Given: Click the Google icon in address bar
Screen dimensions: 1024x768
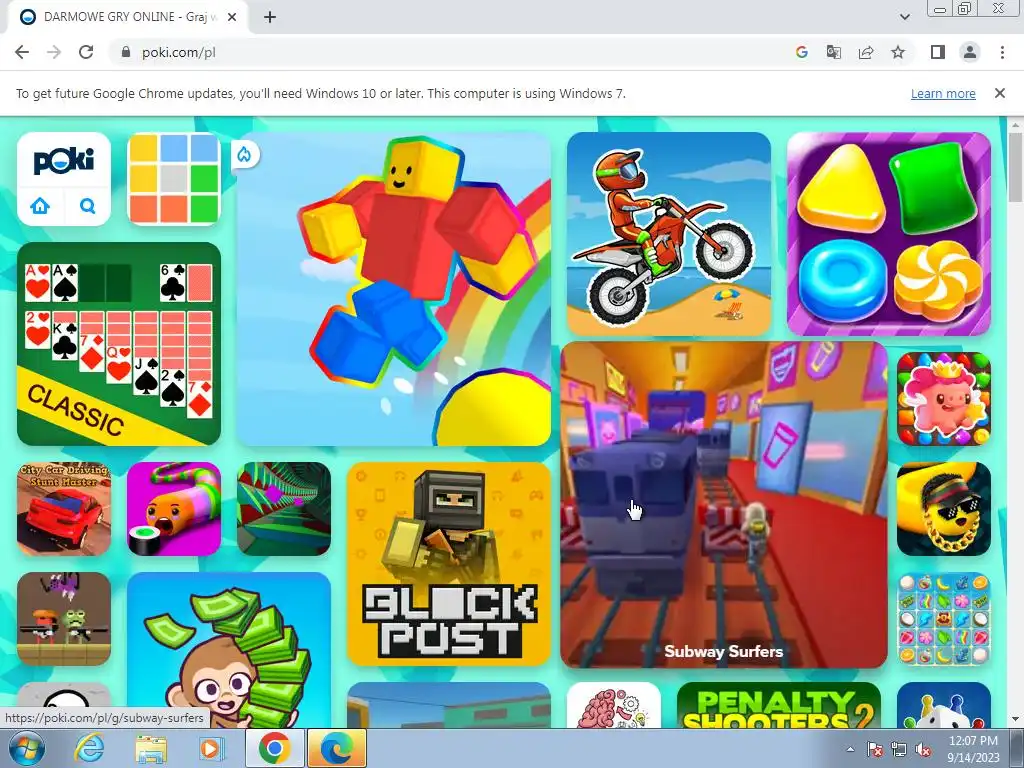Looking at the screenshot, I should pos(801,52).
